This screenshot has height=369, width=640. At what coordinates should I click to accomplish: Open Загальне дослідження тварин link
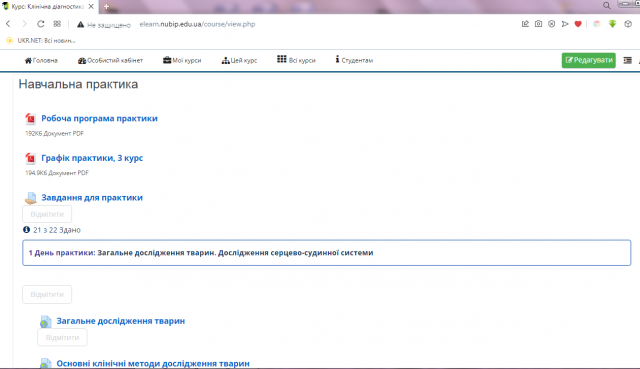pyautogui.click(x=120, y=321)
